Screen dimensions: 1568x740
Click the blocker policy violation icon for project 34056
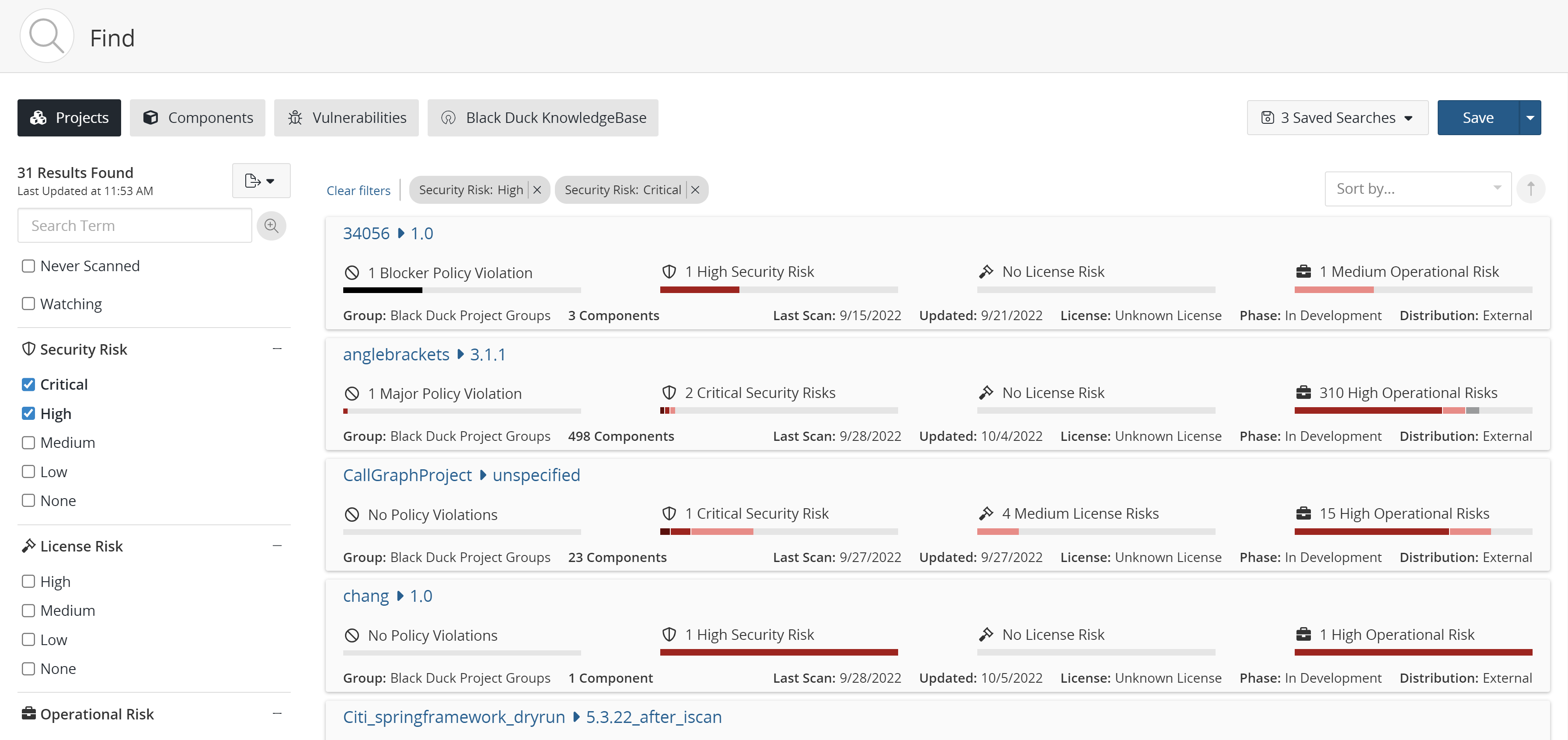[352, 272]
